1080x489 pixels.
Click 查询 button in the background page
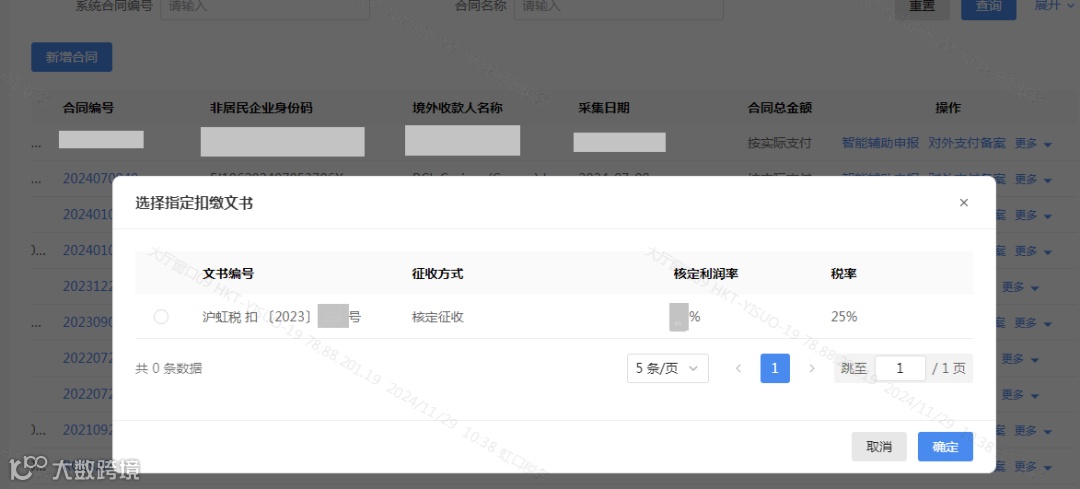988,7
